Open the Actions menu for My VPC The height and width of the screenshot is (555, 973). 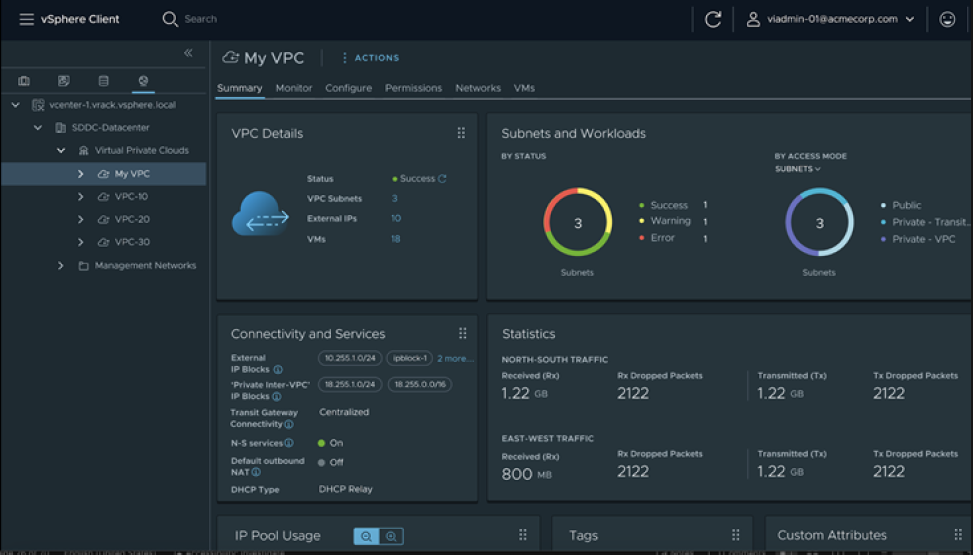click(370, 58)
